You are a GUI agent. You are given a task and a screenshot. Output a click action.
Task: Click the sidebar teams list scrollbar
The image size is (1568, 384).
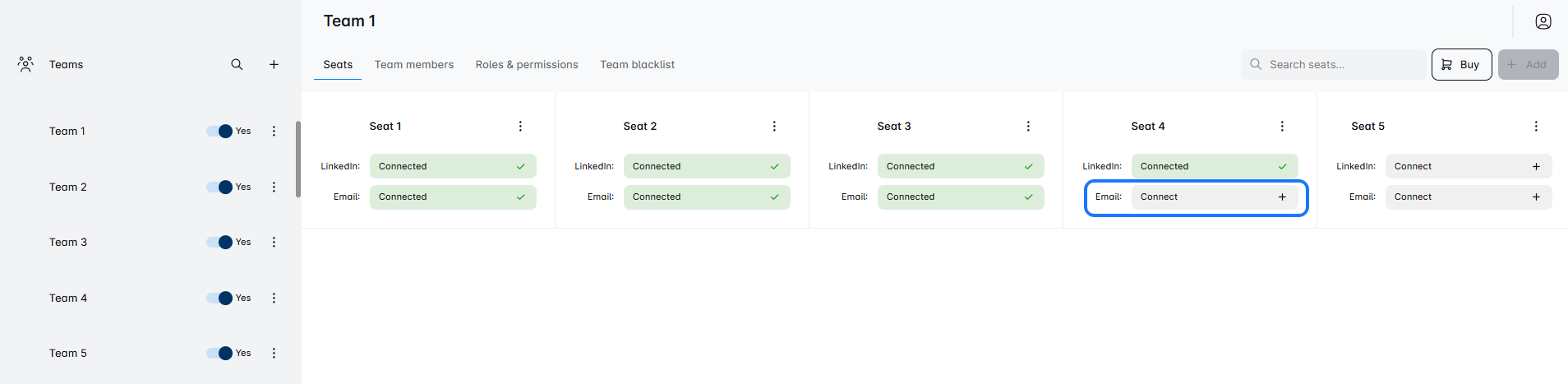(x=297, y=160)
